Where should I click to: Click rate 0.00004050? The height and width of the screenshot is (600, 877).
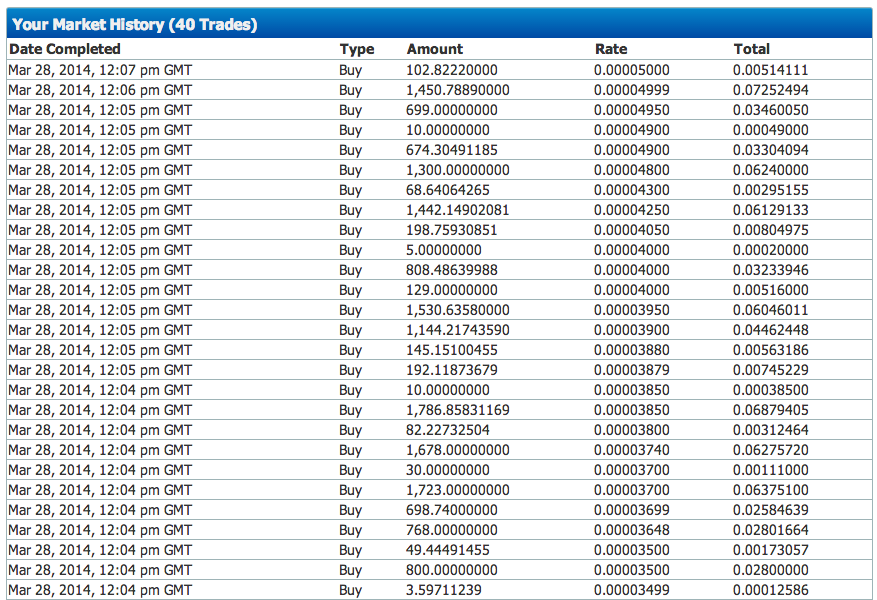(x=632, y=230)
